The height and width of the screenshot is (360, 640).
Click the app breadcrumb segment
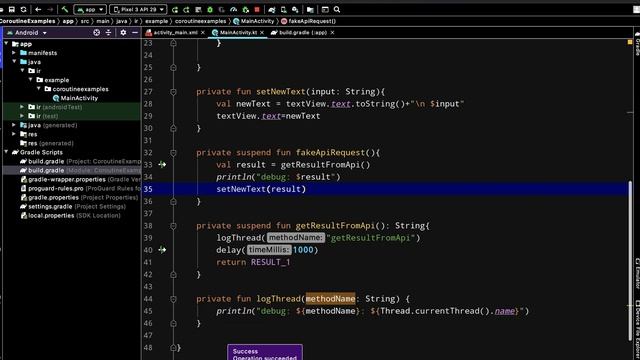pos(68,21)
